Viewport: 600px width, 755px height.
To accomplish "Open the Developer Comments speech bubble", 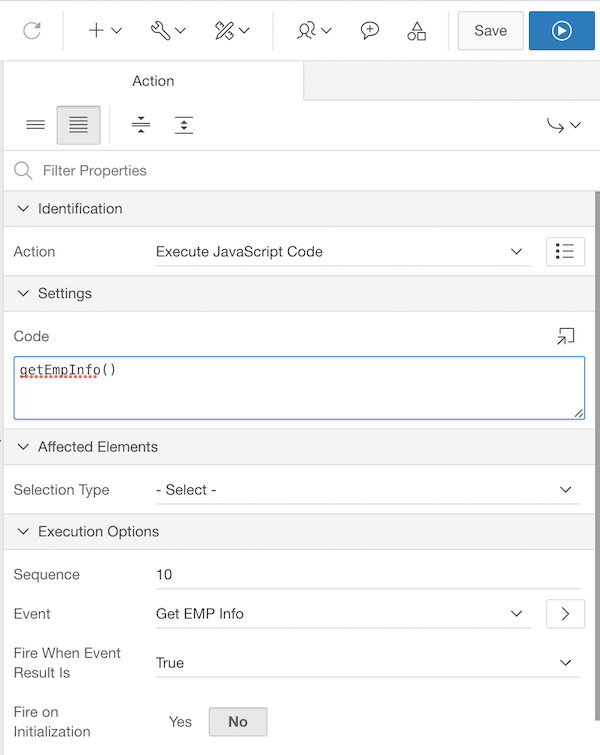I will tap(370, 31).
